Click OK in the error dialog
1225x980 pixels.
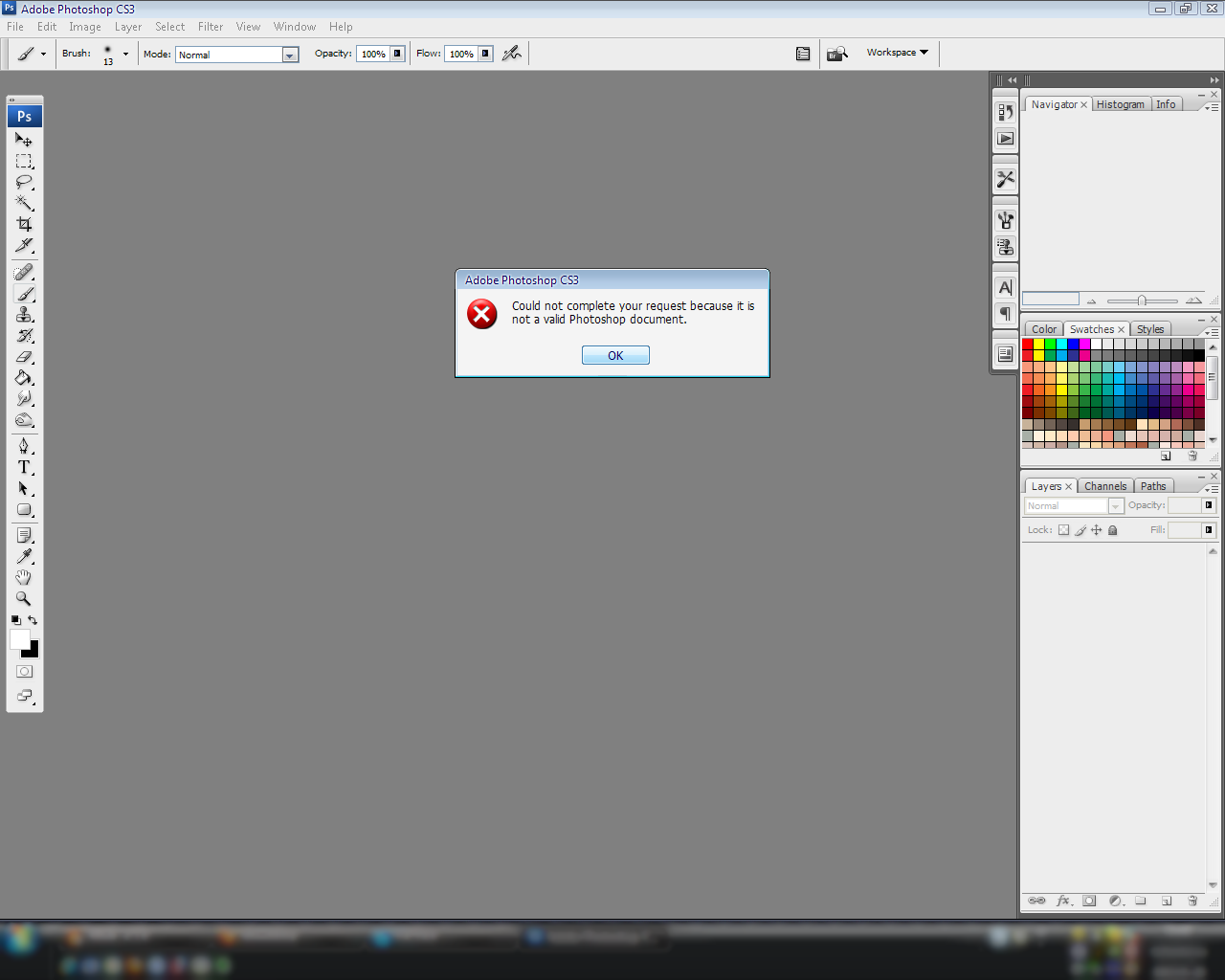tap(615, 355)
